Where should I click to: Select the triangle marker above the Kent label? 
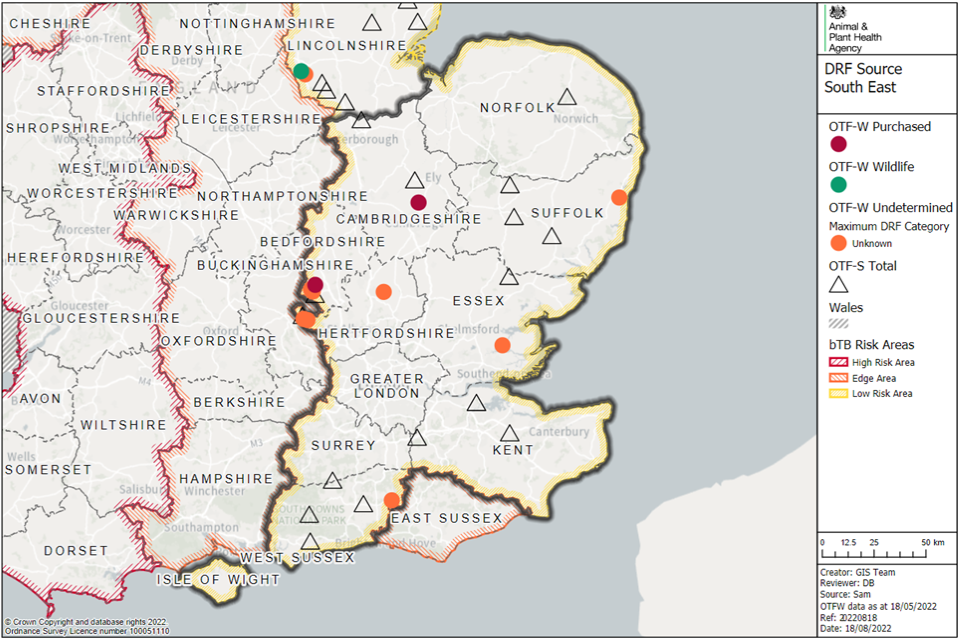pos(510,434)
